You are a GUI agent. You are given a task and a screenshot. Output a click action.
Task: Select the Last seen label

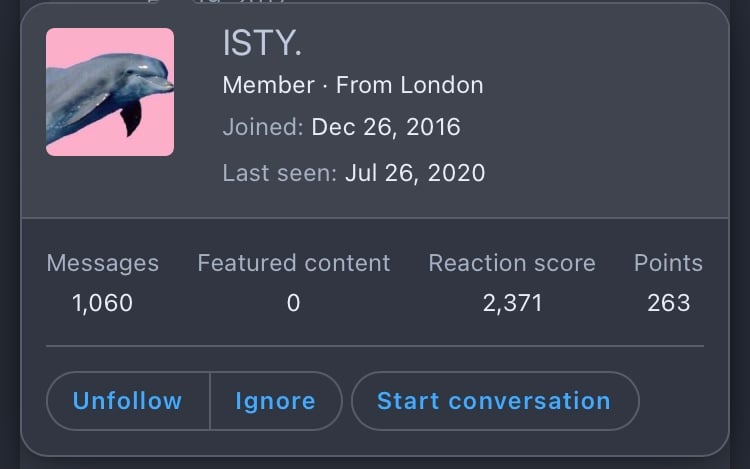280,173
